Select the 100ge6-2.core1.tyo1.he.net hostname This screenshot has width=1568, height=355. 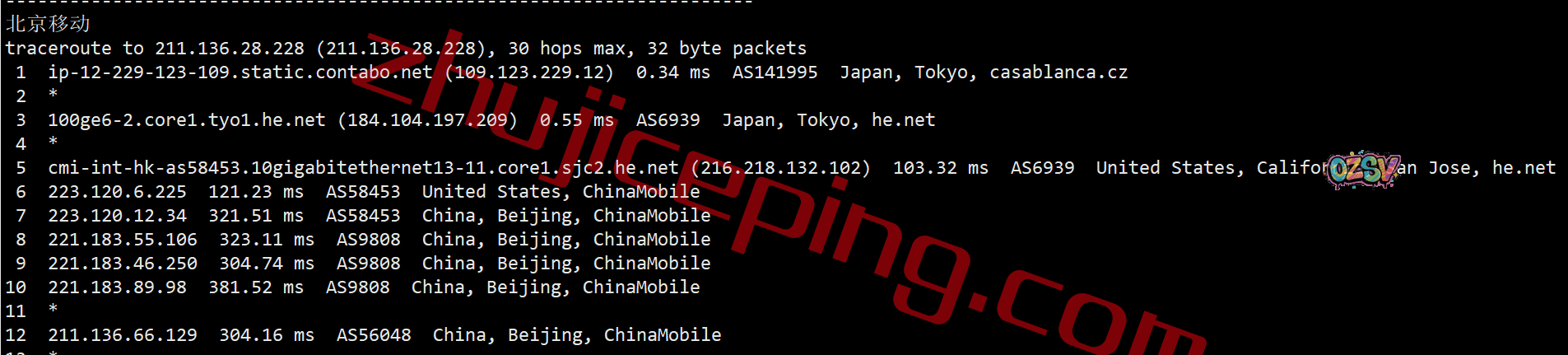coord(186,120)
